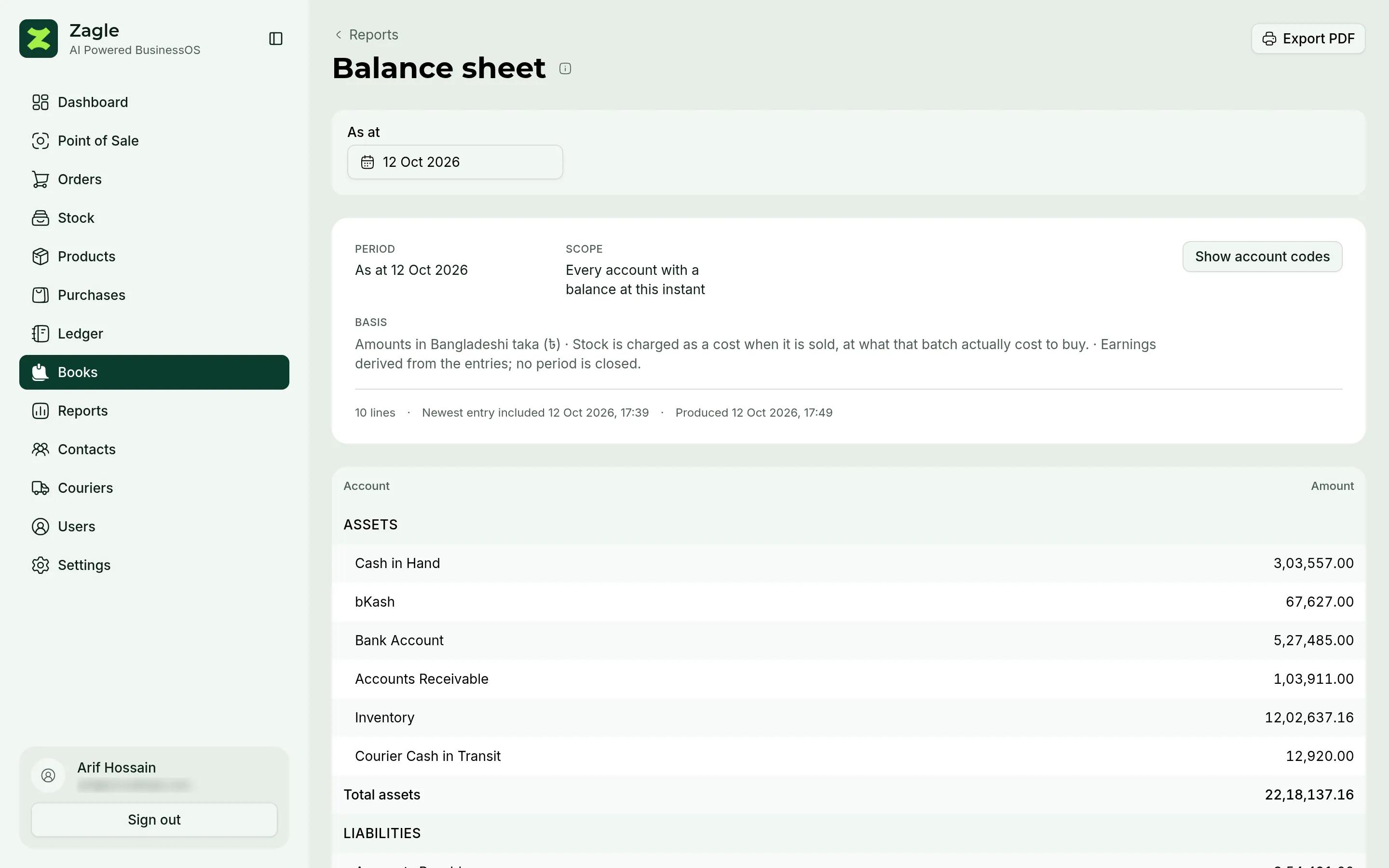Select the Bank Account row
This screenshot has width=1389, height=868.
[x=848, y=640]
